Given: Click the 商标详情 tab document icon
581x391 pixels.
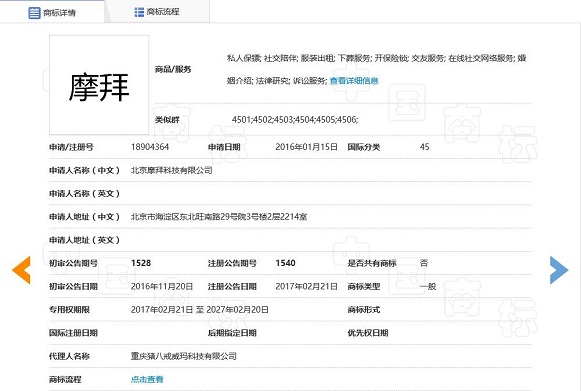Looking at the screenshot, I should 34,13.
